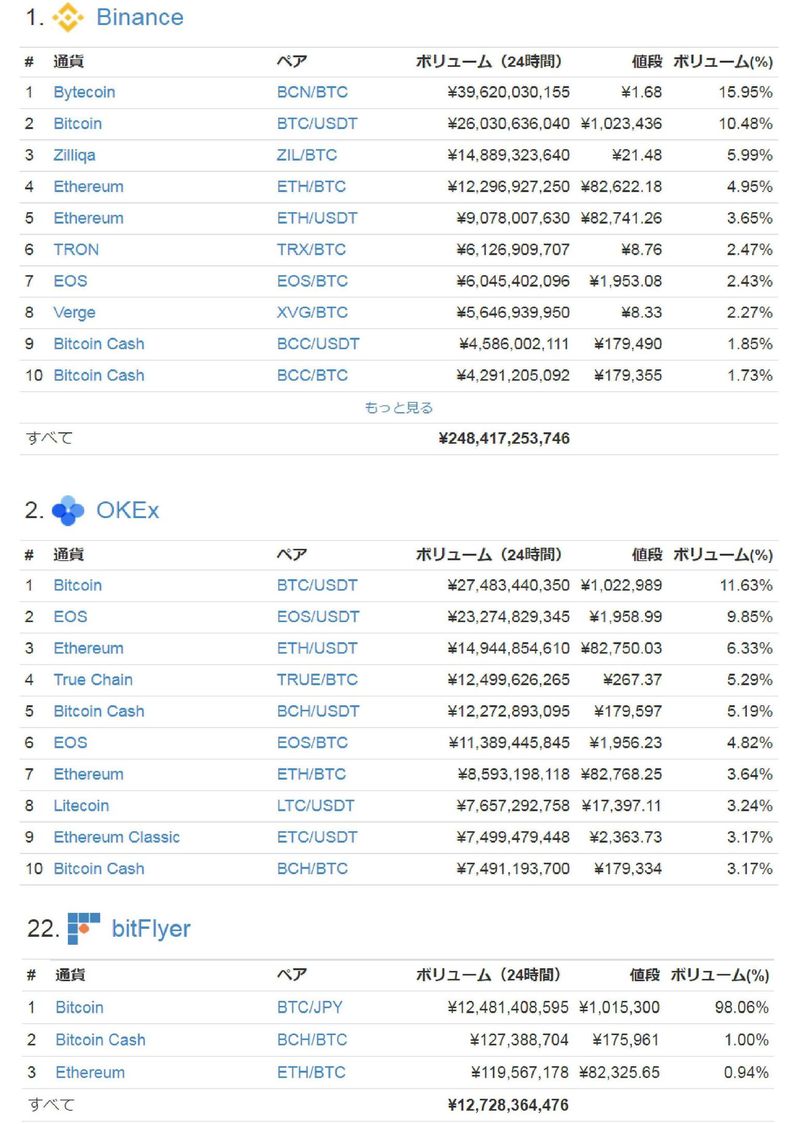Viewport: 800px width, 1124px height.
Task: Click the bitFlyer logo icon
Action: pyautogui.click(x=84, y=929)
